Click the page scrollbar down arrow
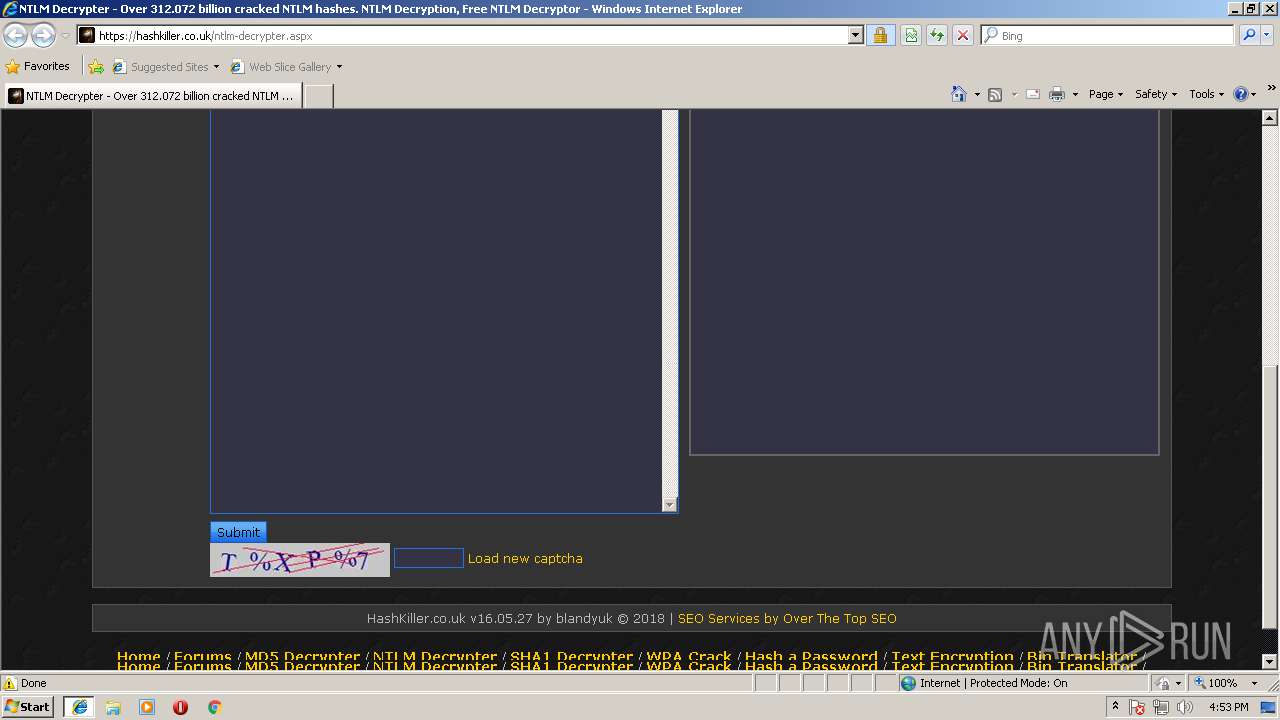 1270,661
